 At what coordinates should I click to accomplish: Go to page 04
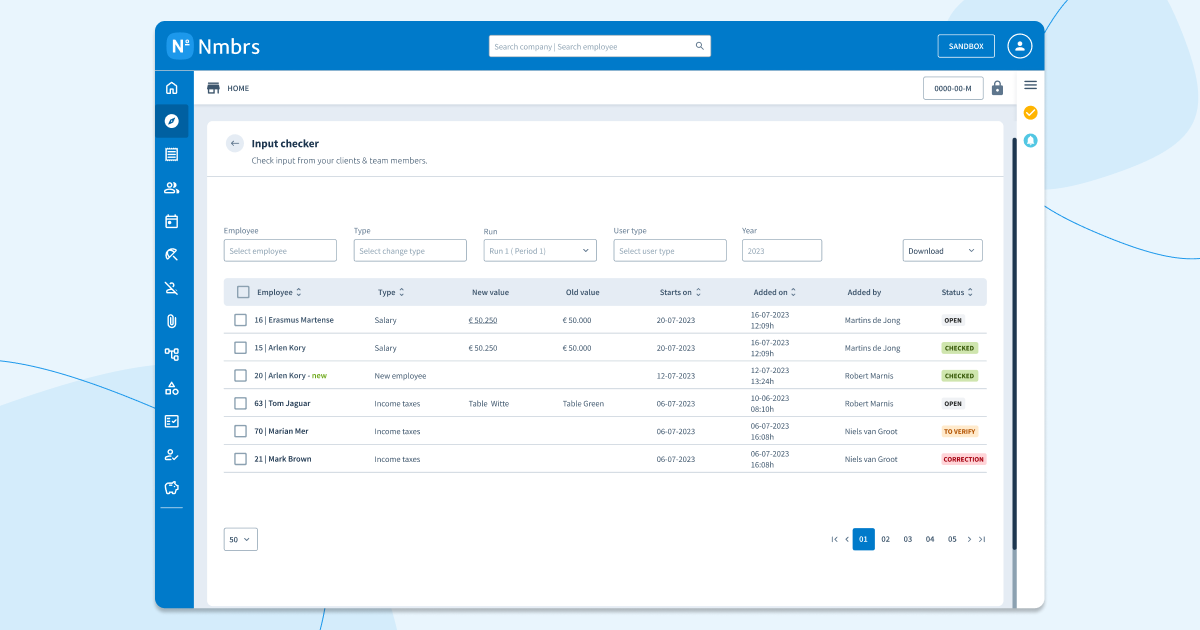930,539
